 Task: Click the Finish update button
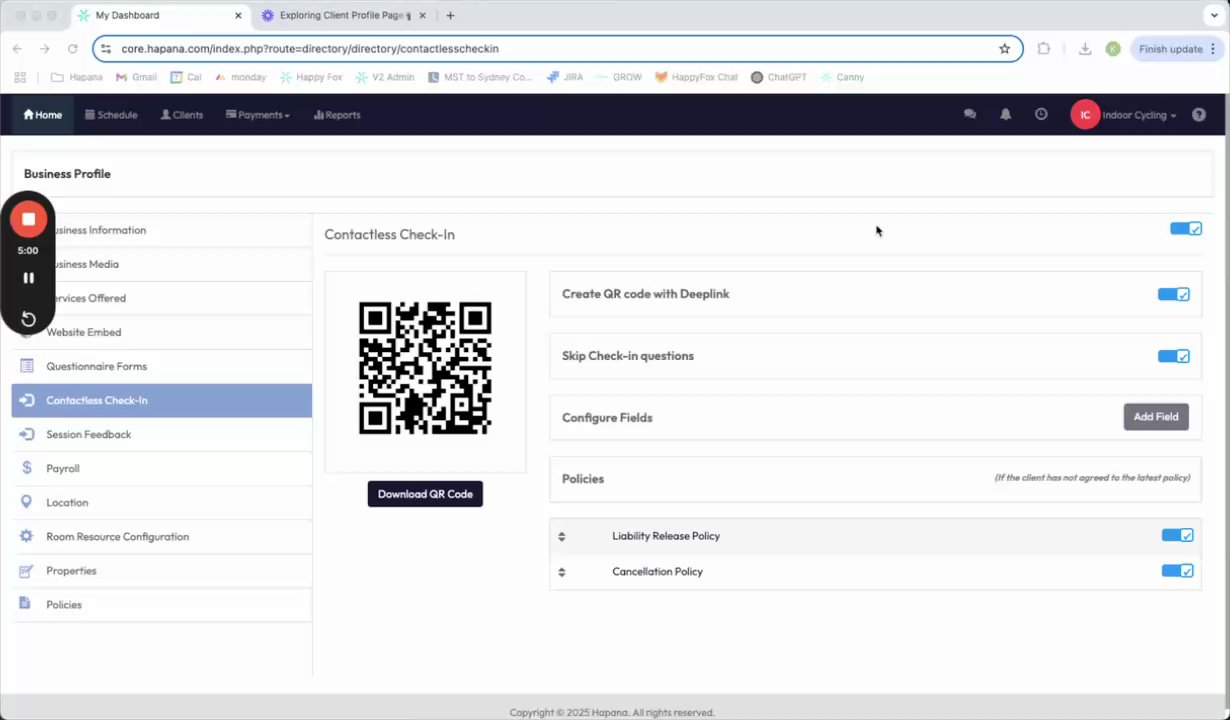click(1177, 48)
